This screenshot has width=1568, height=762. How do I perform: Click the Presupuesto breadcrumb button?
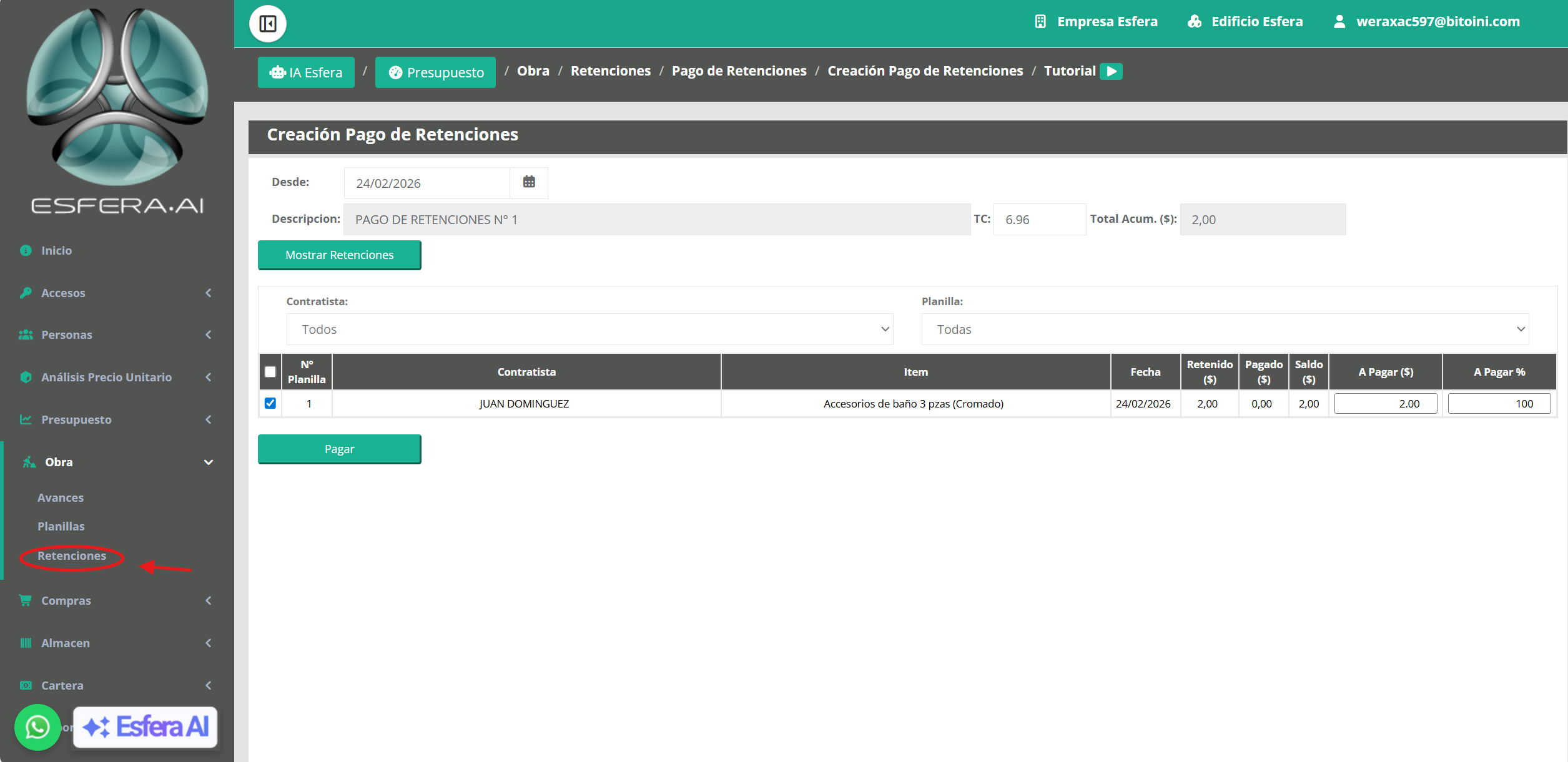pyautogui.click(x=435, y=72)
